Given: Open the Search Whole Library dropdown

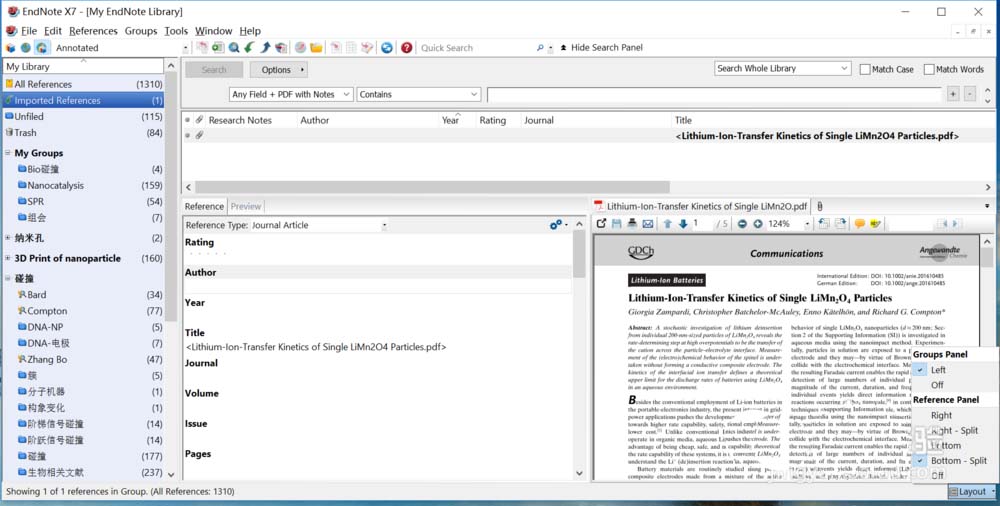Looking at the screenshot, I should point(782,69).
